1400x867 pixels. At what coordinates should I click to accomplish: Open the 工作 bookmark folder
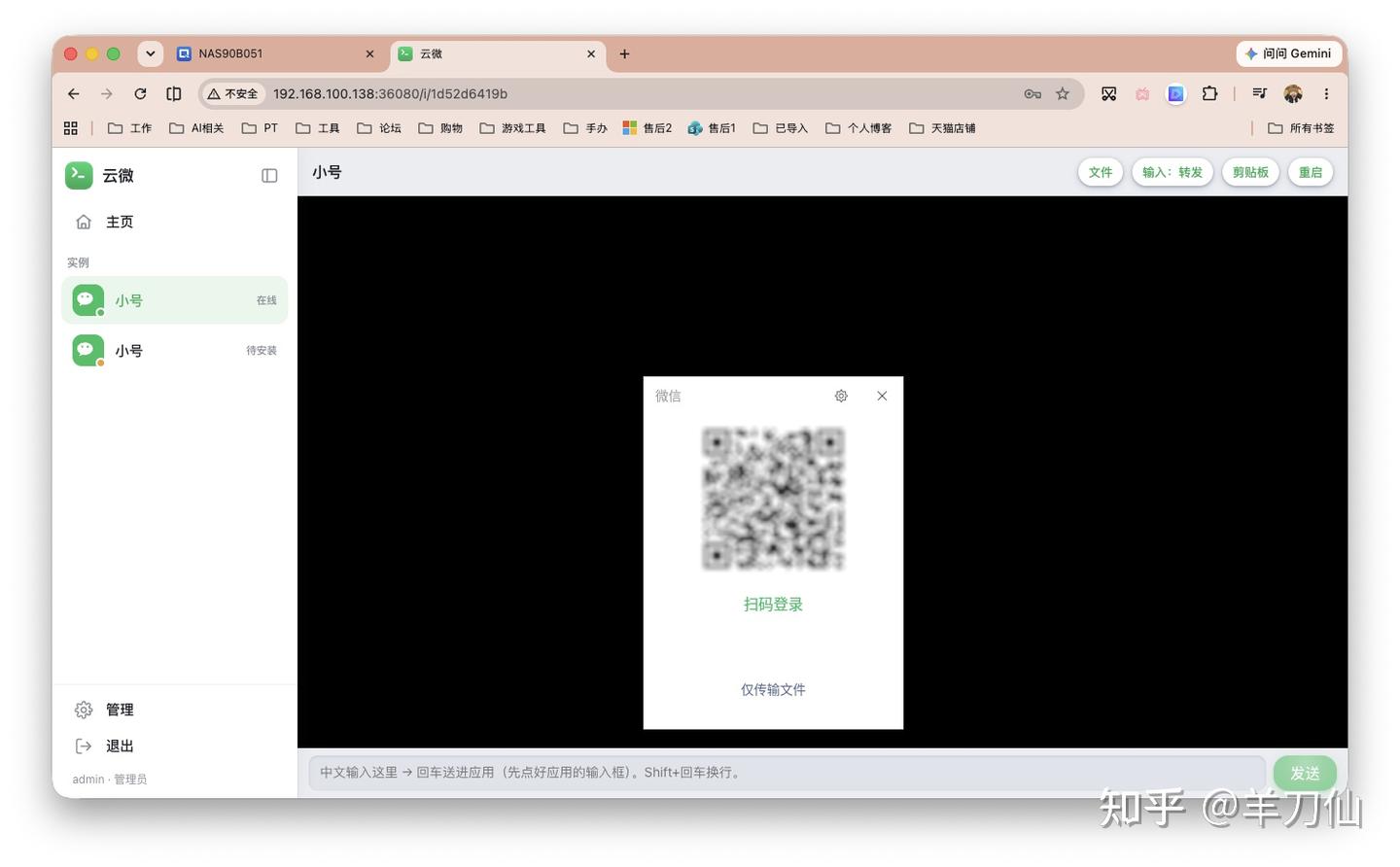129,128
